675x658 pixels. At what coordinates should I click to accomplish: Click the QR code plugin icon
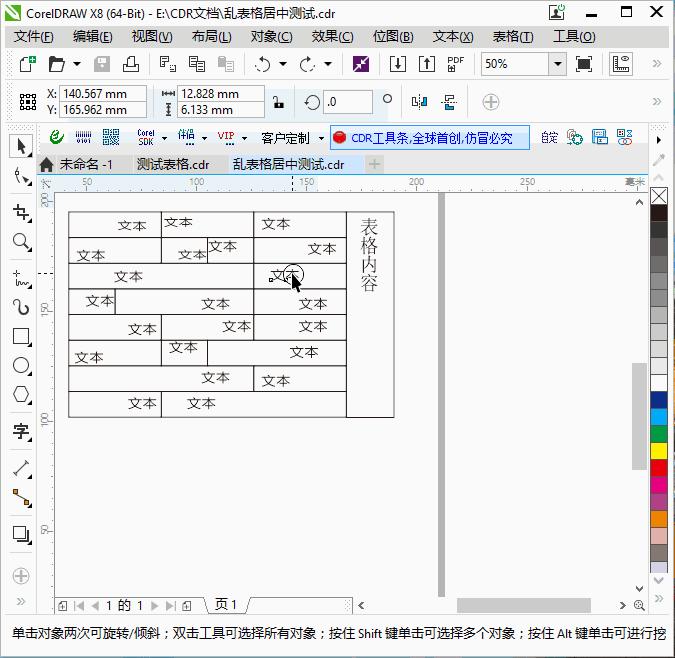(111, 137)
